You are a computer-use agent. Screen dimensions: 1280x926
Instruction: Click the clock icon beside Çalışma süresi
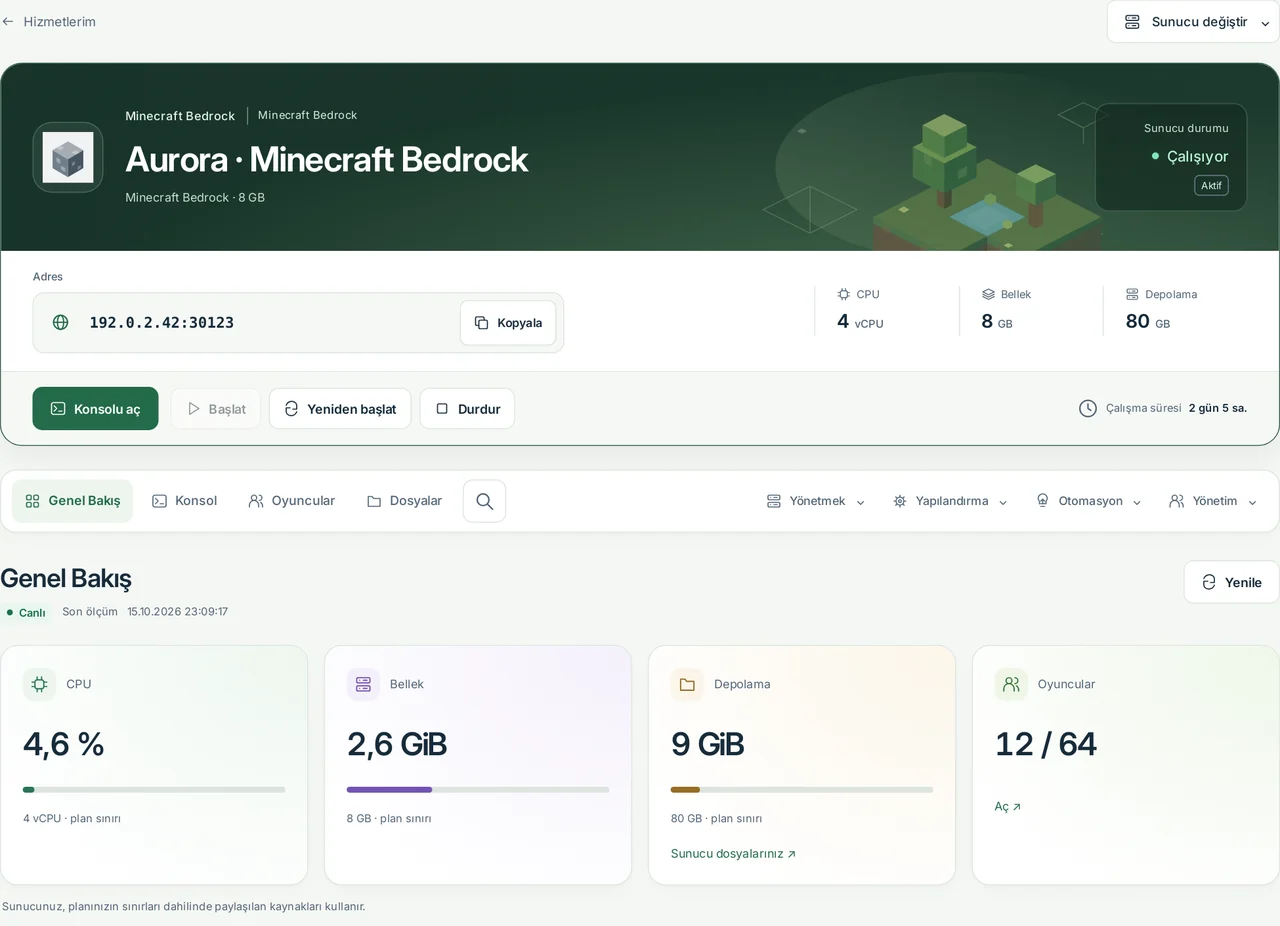[1088, 408]
